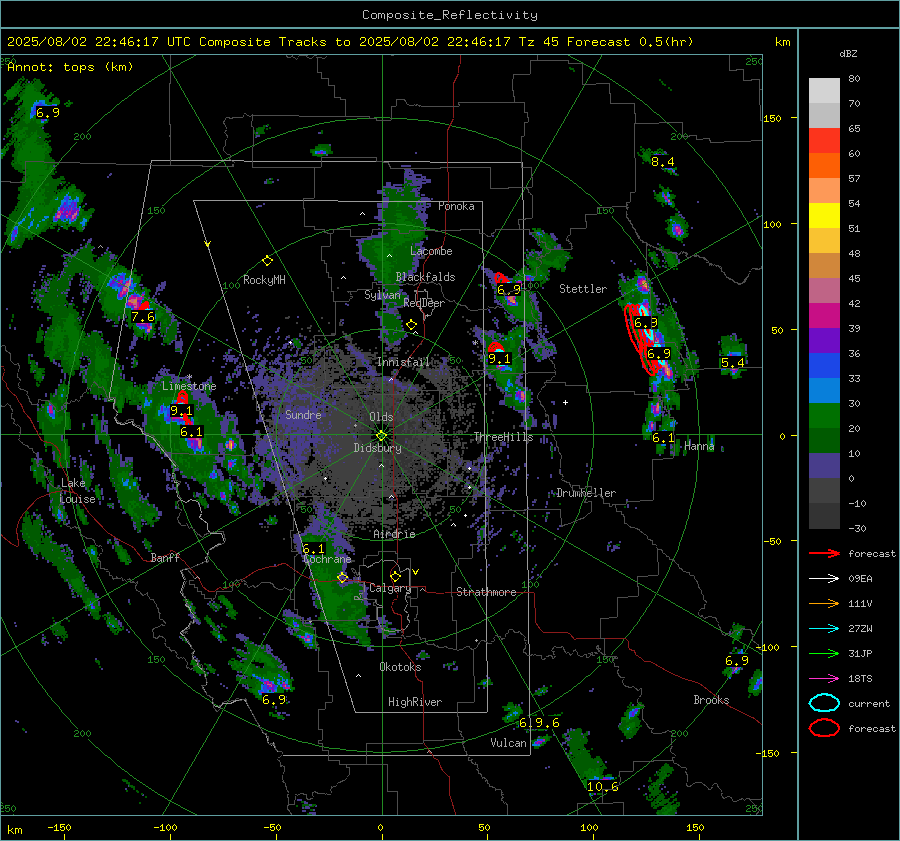Screen dimensions: 900x841
Task: Click the 6.1 storm top above Cochrane
Action: point(313,549)
